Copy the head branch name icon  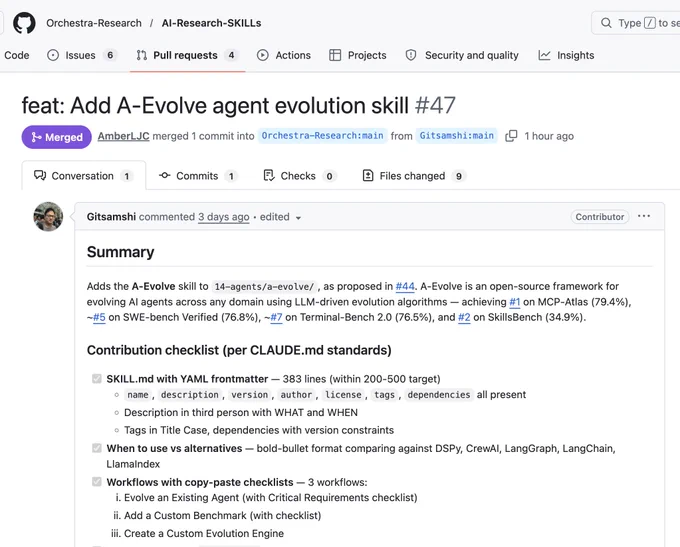point(511,136)
